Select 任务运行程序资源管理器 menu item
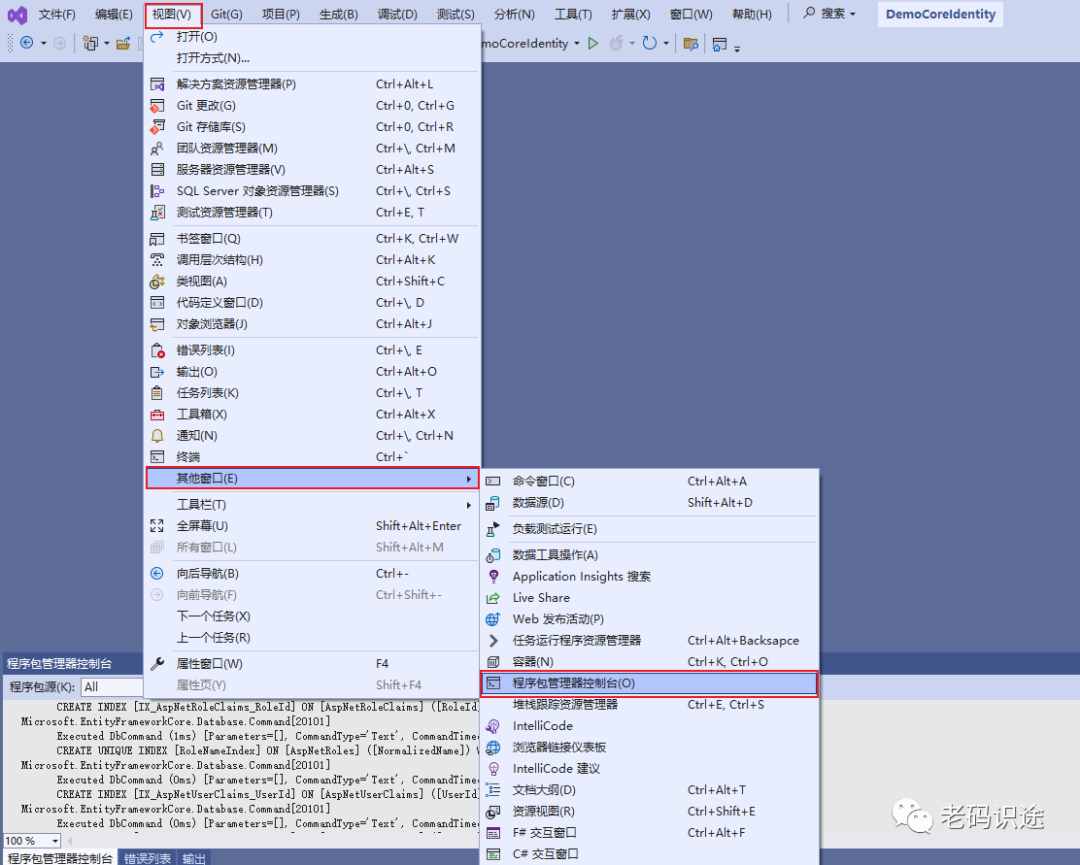 coord(649,640)
